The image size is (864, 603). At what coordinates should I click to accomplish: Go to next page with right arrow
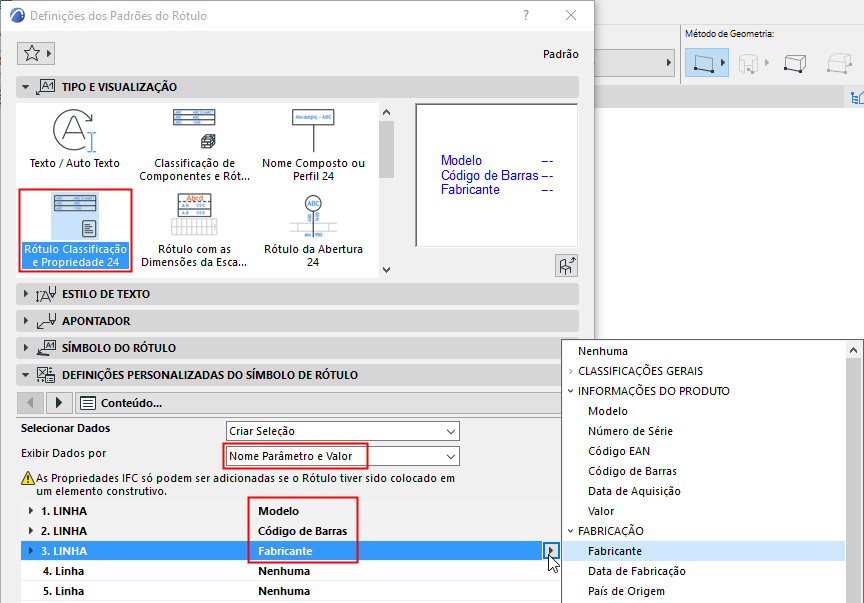tap(59, 403)
